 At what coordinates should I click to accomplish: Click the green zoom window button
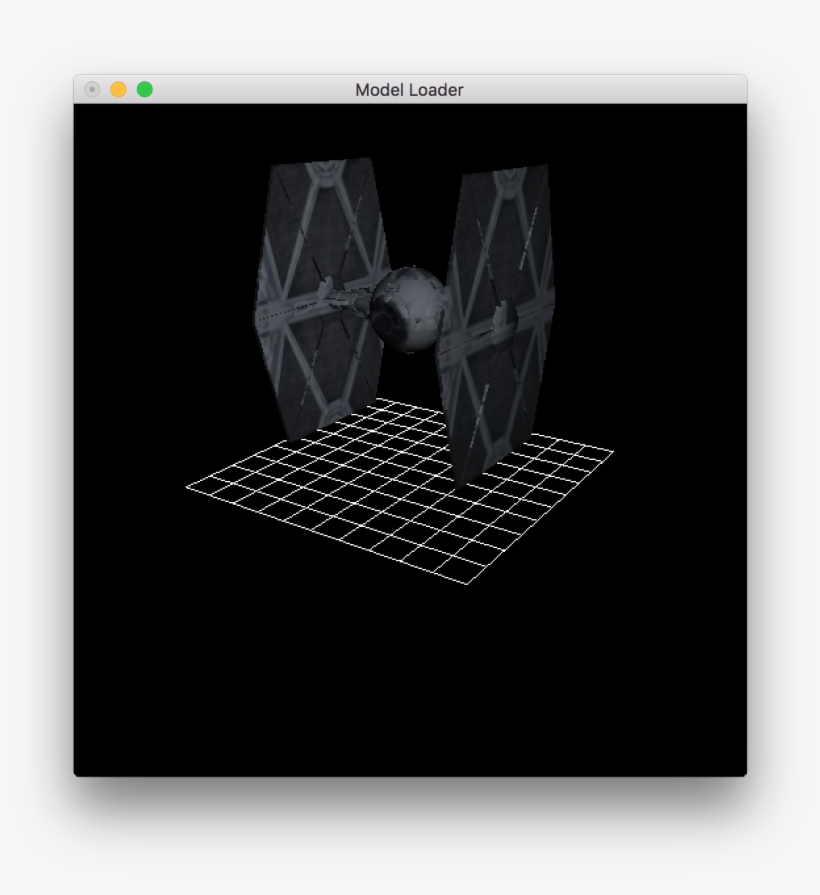pos(146,88)
